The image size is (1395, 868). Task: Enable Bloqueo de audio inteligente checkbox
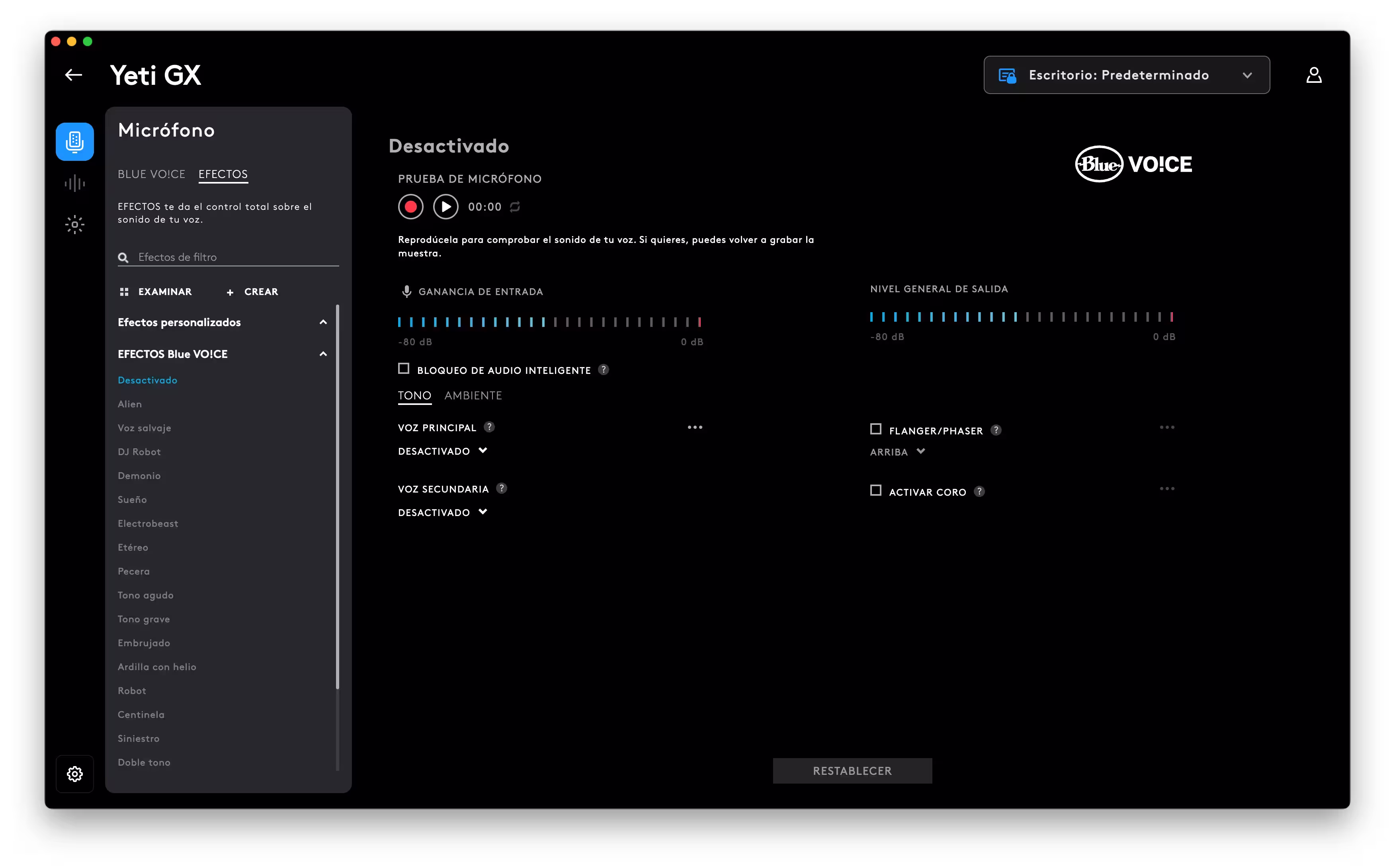coord(403,369)
